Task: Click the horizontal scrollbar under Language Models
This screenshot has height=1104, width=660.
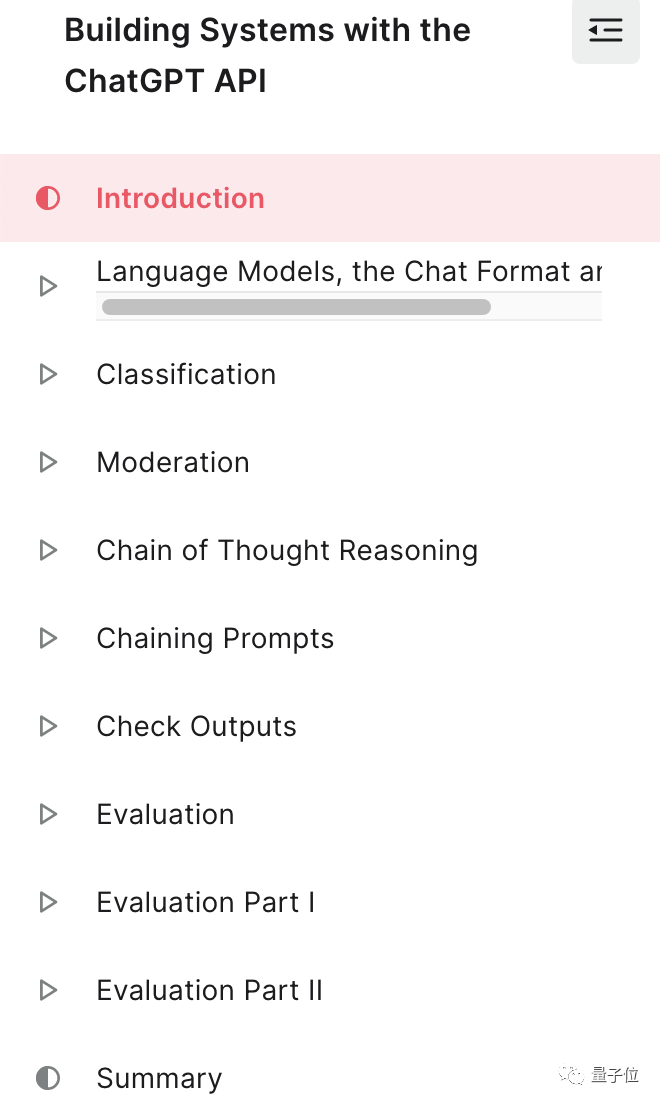Action: tap(296, 307)
